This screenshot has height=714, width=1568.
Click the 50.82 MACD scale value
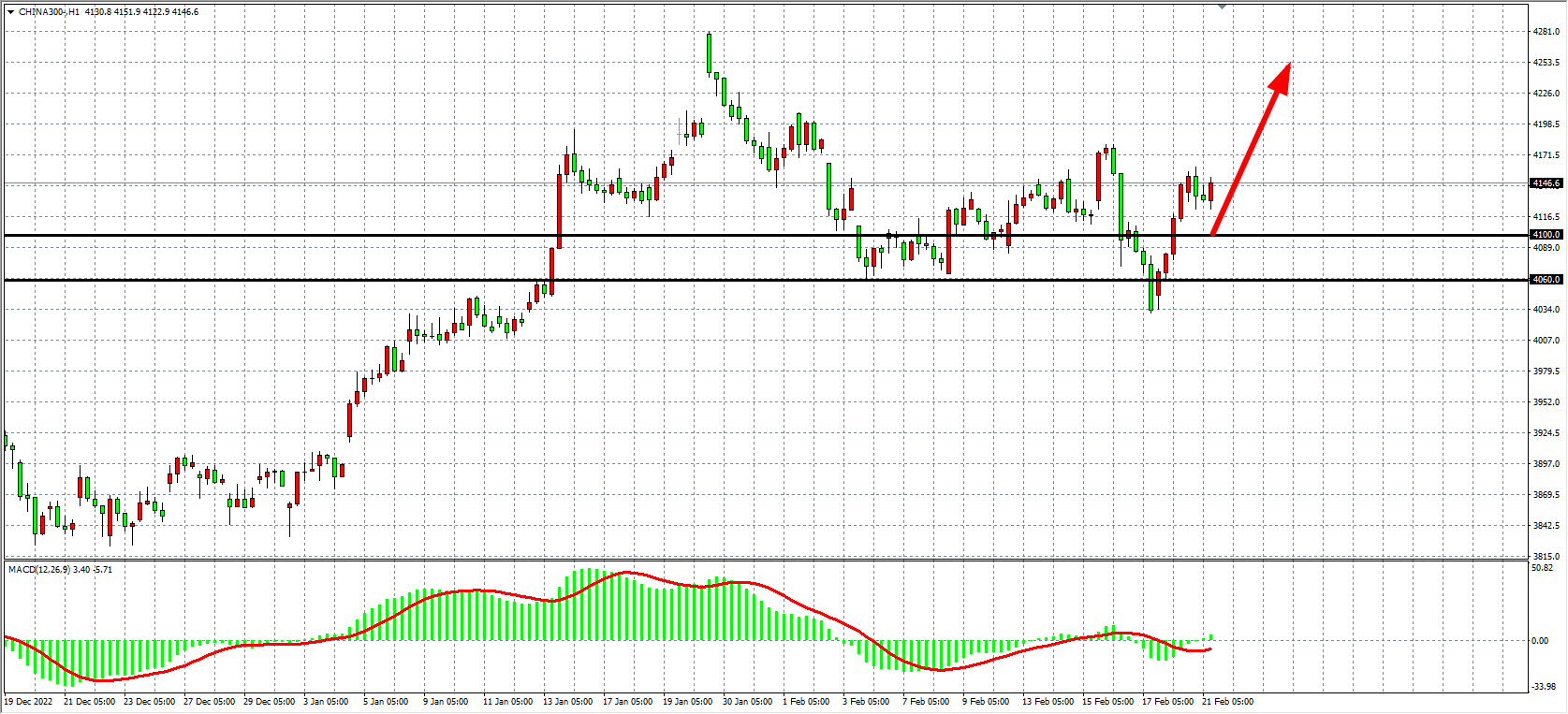1542,568
